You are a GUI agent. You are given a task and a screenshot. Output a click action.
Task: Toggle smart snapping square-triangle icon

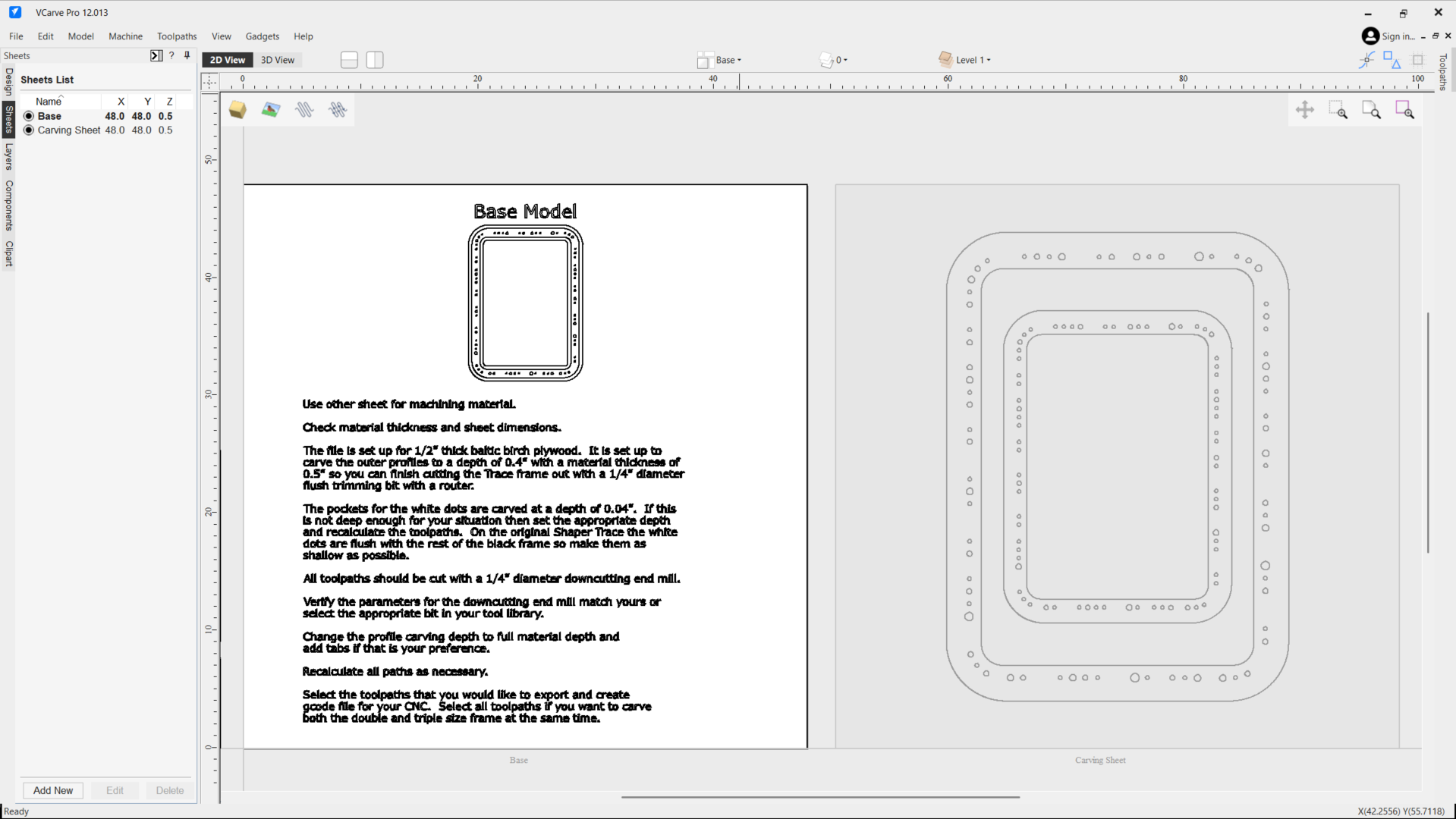point(1392,60)
